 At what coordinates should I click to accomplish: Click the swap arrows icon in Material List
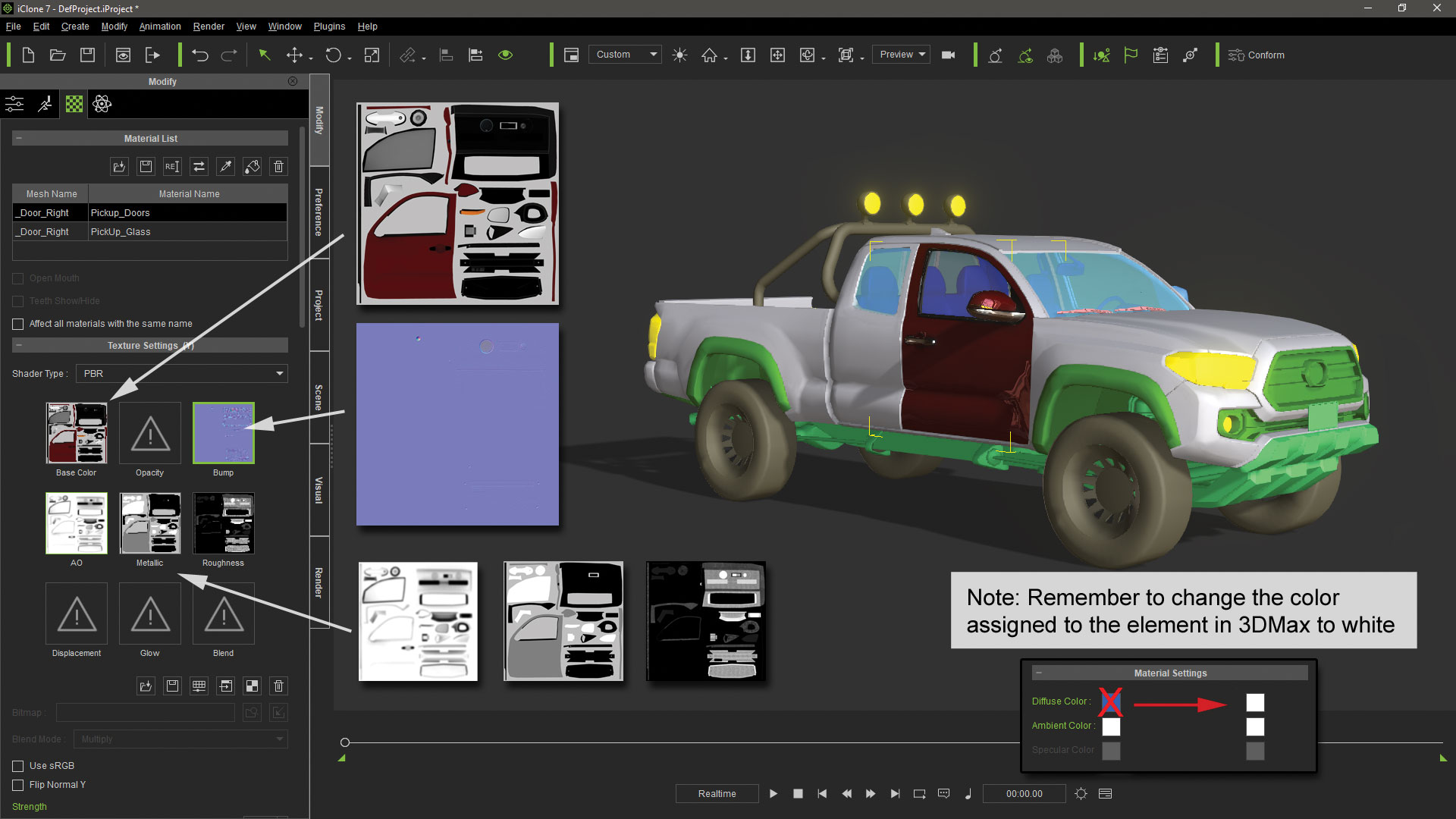click(199, 166)
